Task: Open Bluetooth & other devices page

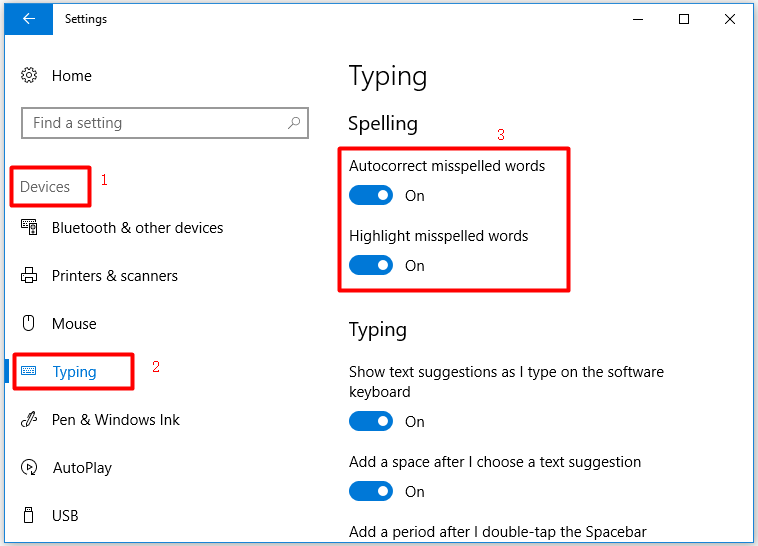Action: tap(137, 228)
